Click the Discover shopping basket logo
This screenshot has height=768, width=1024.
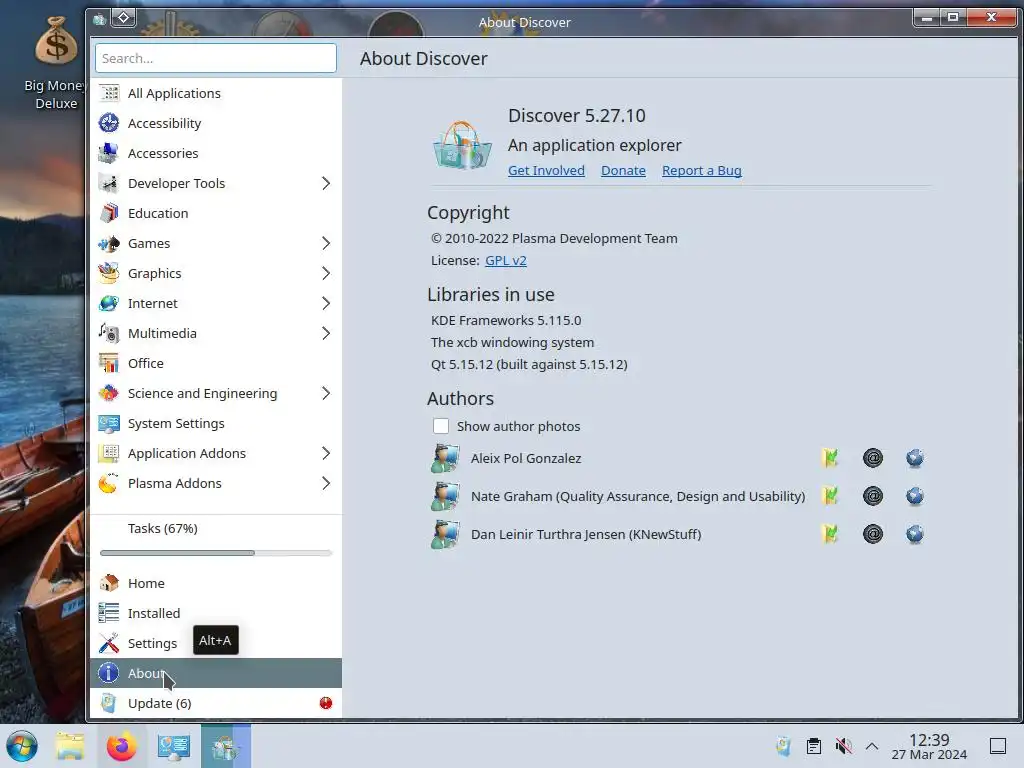tap(462, 145)
